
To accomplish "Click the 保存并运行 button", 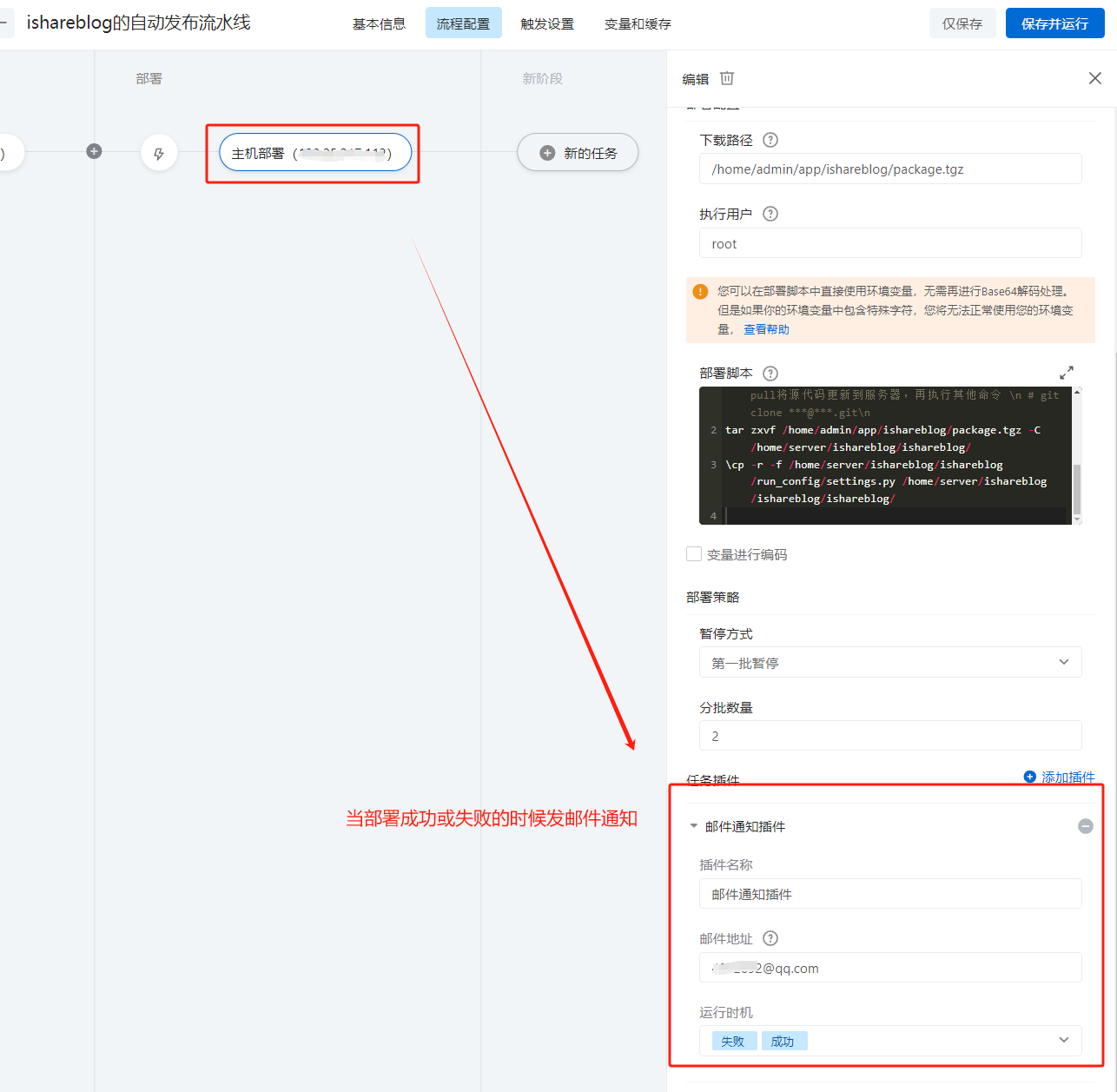I will [1054, 23].
